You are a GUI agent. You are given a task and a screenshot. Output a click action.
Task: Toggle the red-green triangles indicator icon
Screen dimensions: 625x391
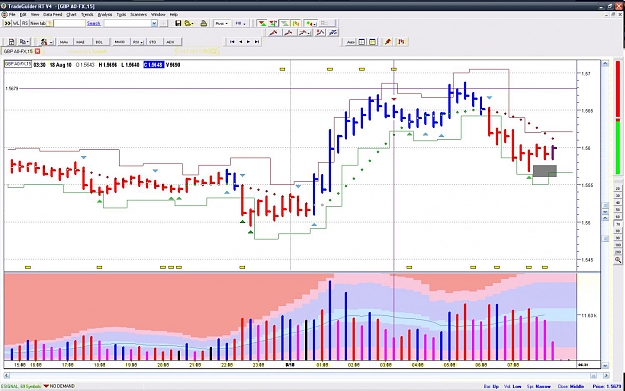pos(261,24)
